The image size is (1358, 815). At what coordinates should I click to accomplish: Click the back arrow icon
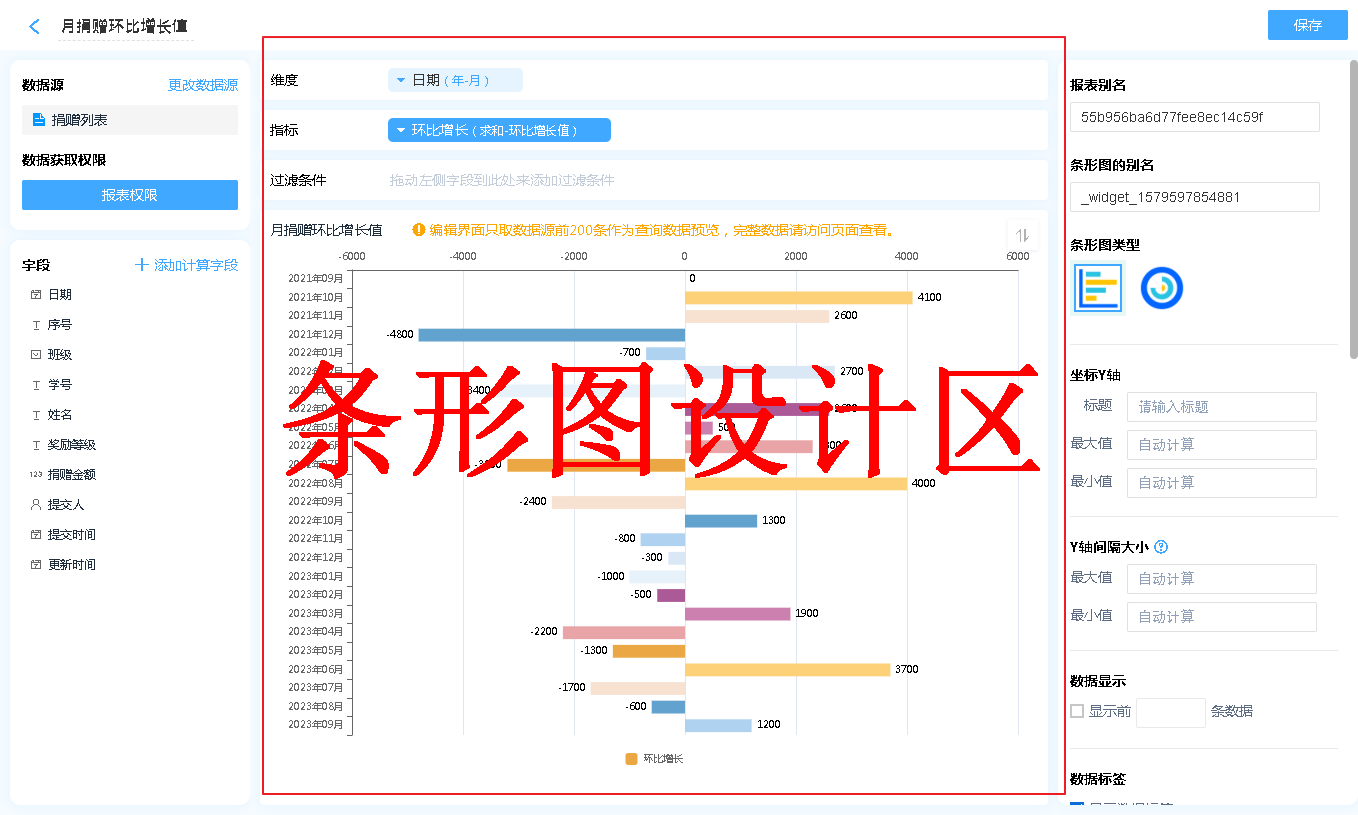tap(35, 27)
